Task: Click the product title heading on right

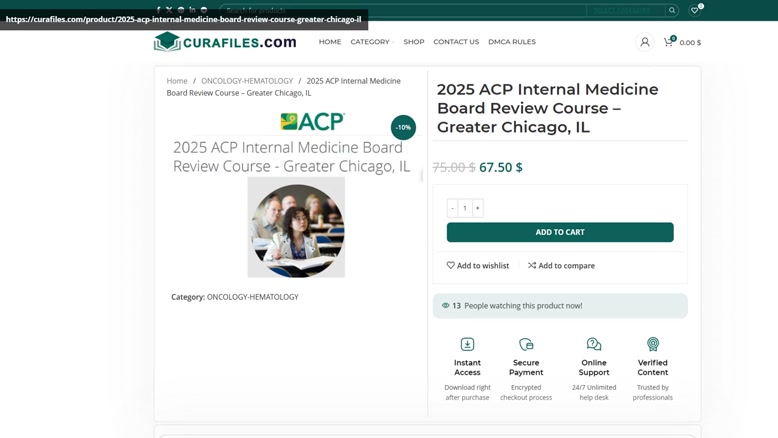Action: pyautogui.click(x=548, y=108)
